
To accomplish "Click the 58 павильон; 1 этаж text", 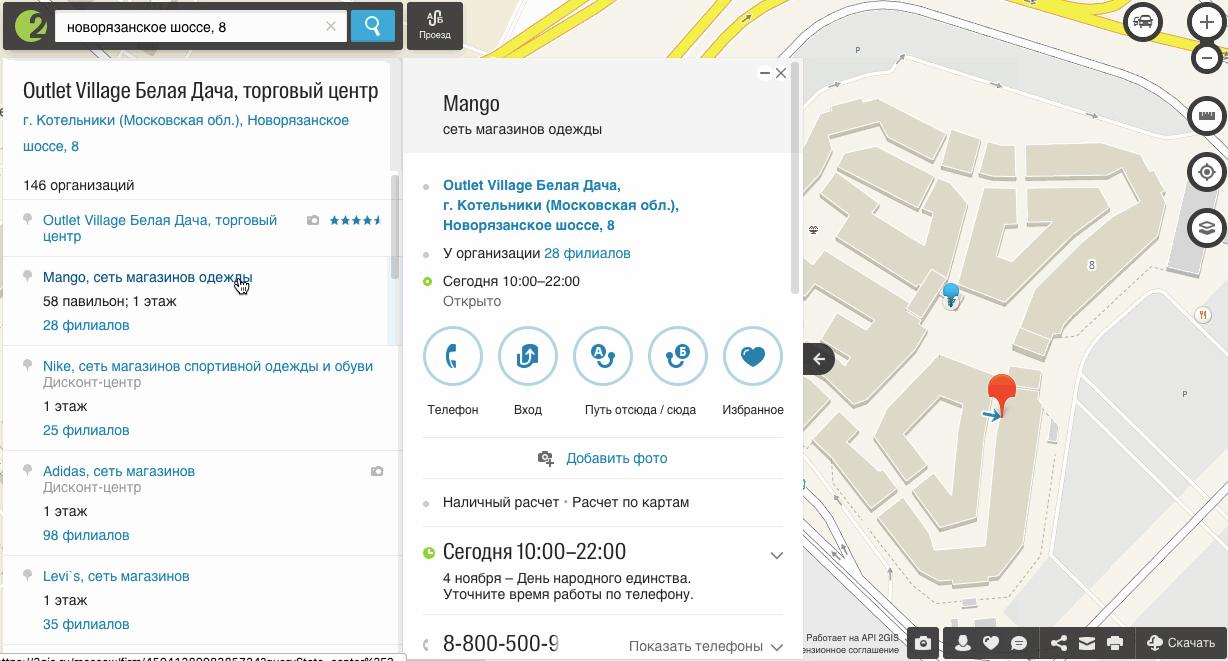I will [x=110, y=301].
